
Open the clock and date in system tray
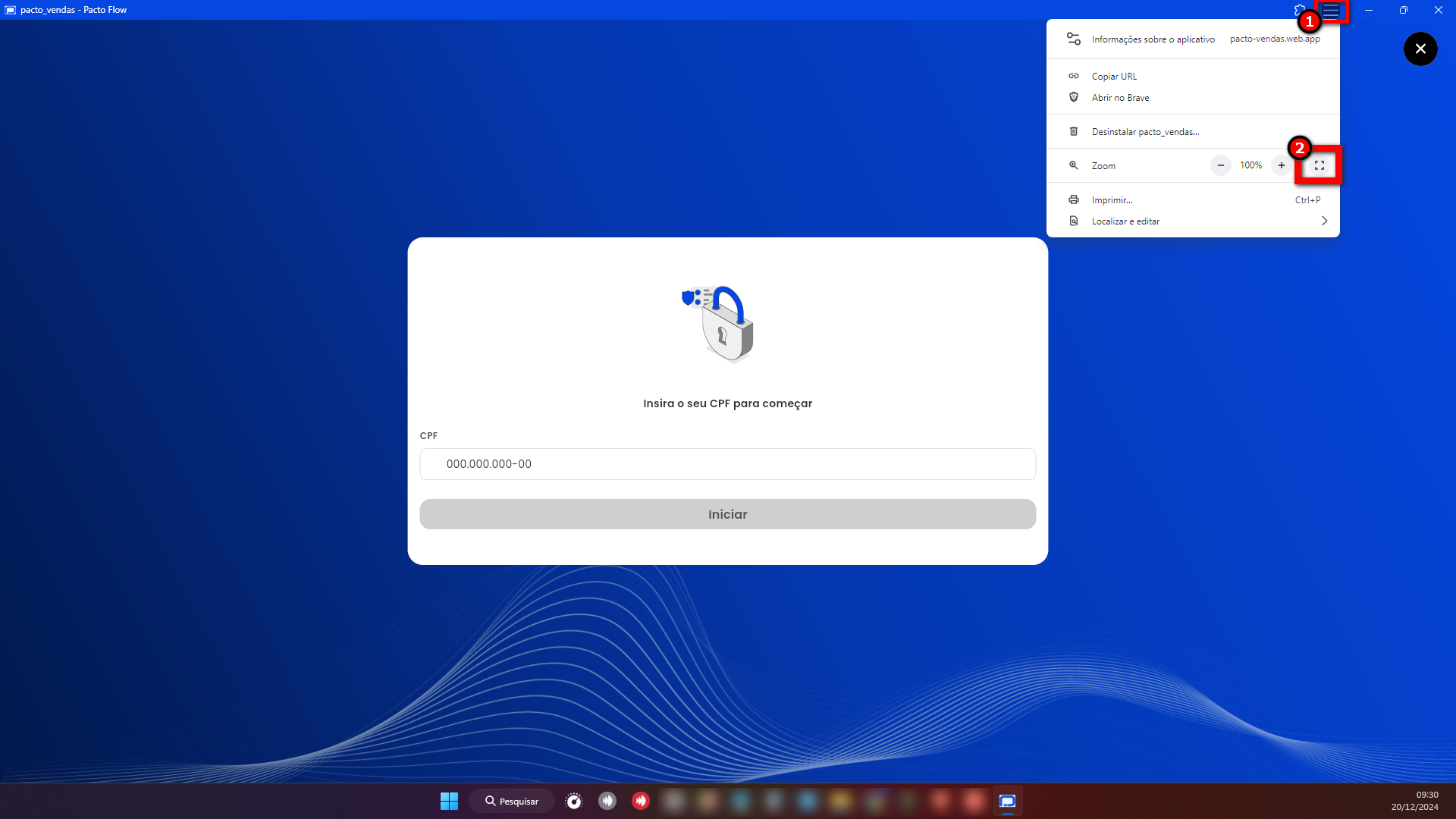[x=1414, y=801]
